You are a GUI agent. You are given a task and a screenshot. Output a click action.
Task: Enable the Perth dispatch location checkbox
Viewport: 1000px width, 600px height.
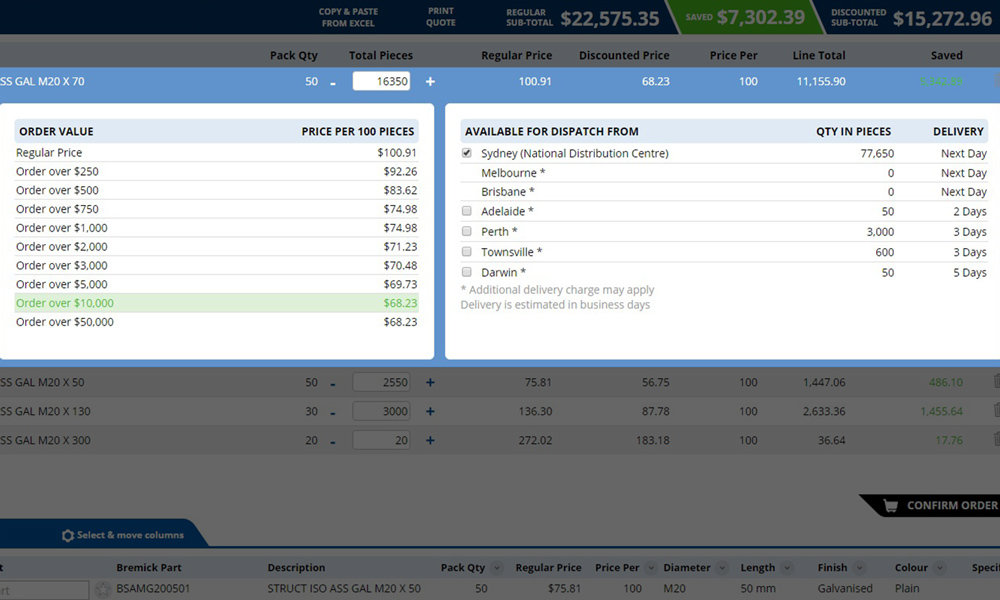[467, 232]
